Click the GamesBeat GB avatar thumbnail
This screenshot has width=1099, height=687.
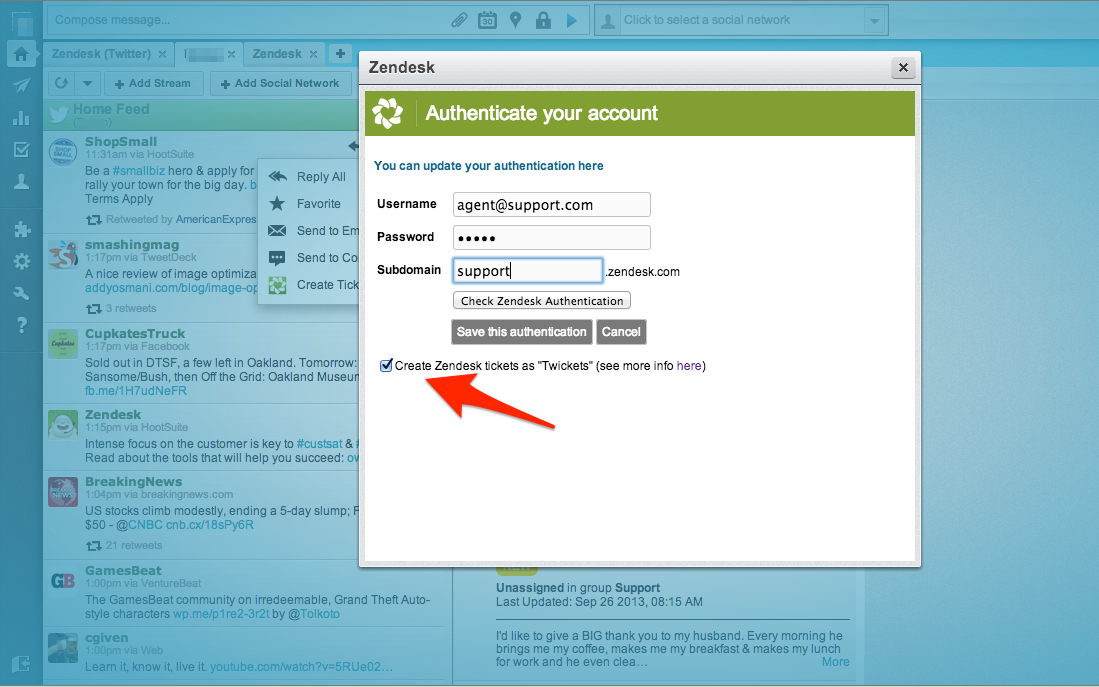pyautogui.click(x=62, y=581)
